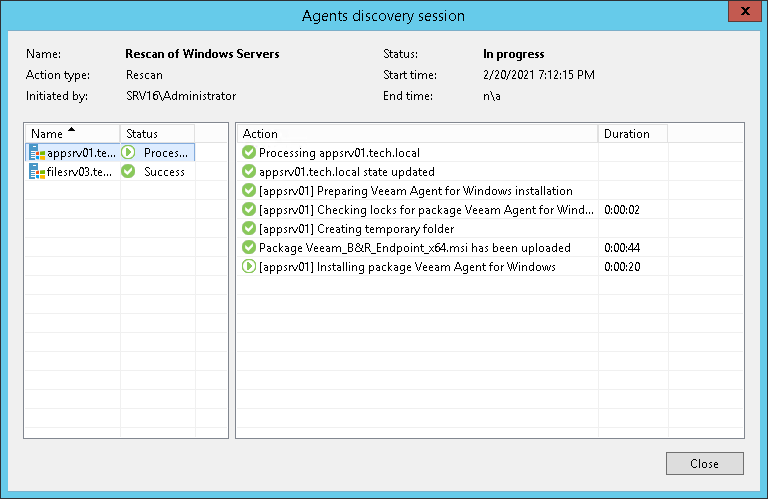Image resolution: width=768 pixels, height=499 pixels.
Task: Click the 0:00:44 duration value
Action: pos(621,248)
